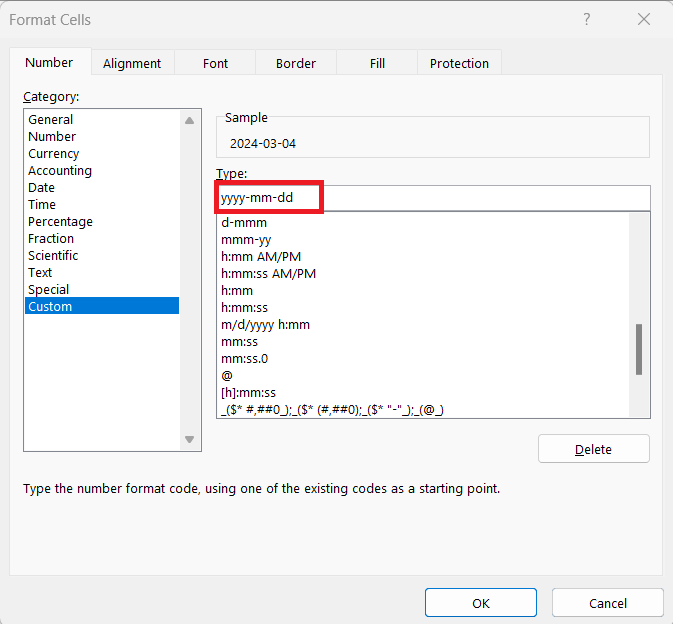Image resolution: width=673 pixels, height=624 pixels.
Task: Select the mmm-yy format code
Action: point(423,239)
